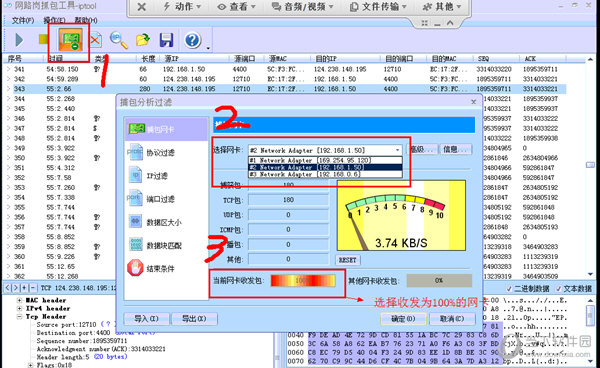Stop capture using the yellow square icon

click(x=44, y=39)
